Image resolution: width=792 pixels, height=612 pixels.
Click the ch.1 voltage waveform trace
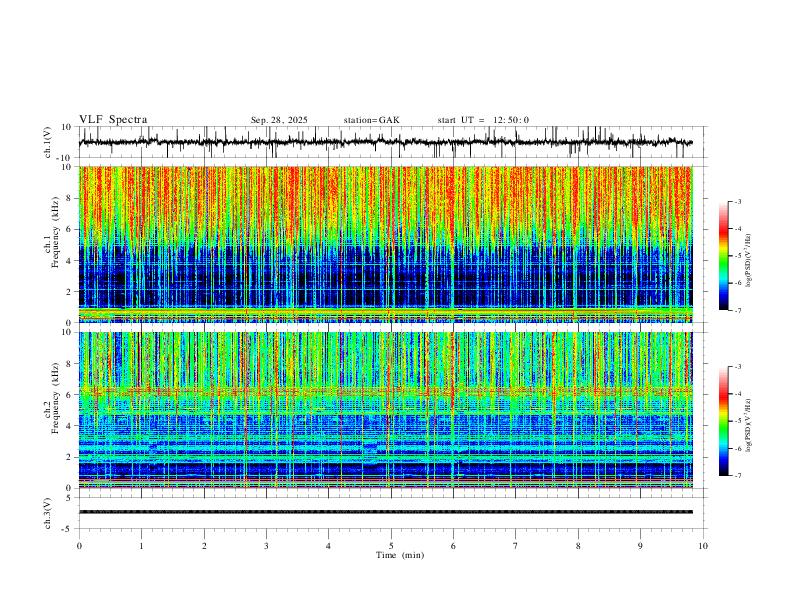click(x=385, y=142)
